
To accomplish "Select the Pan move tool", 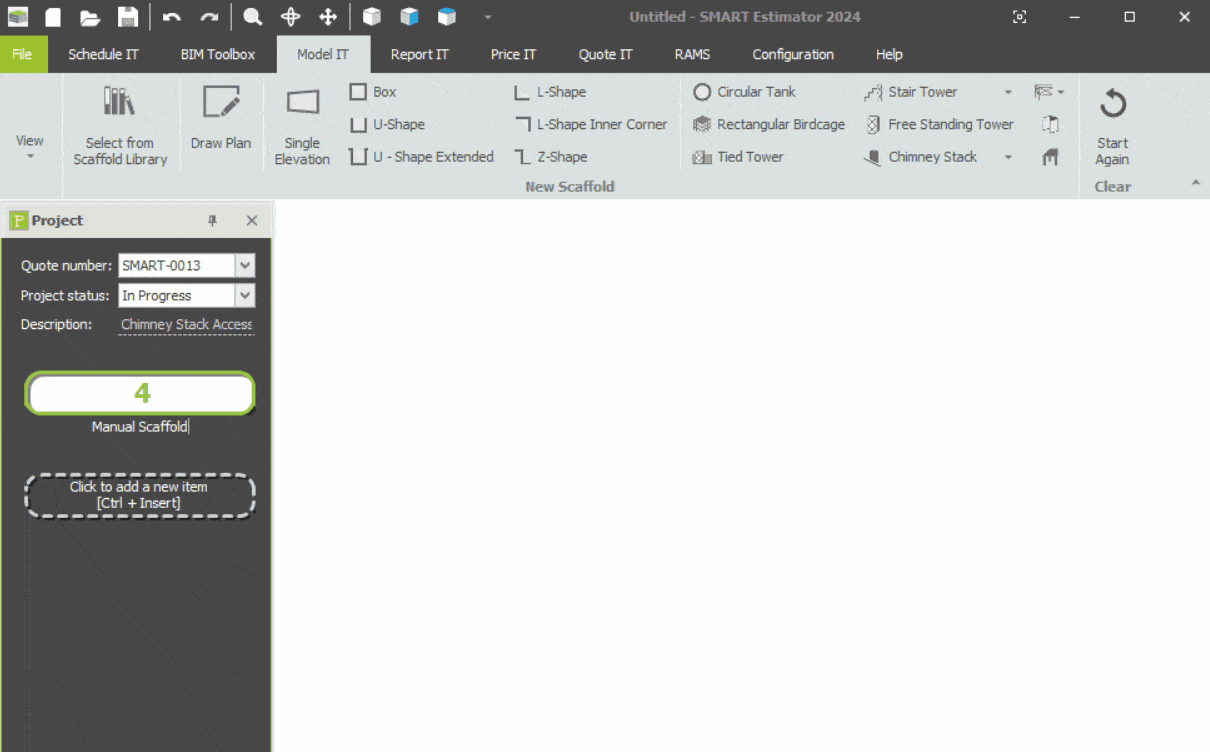I will pyautogui.click(x=328, y=17).
